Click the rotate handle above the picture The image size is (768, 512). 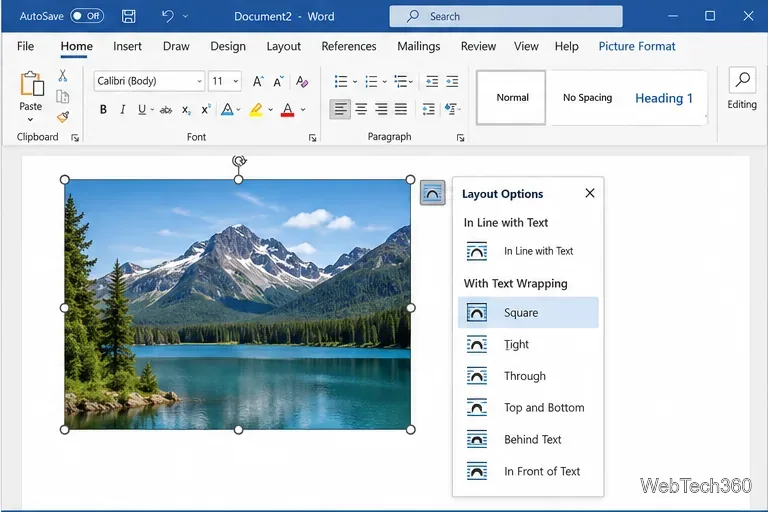tap(239, 161)
